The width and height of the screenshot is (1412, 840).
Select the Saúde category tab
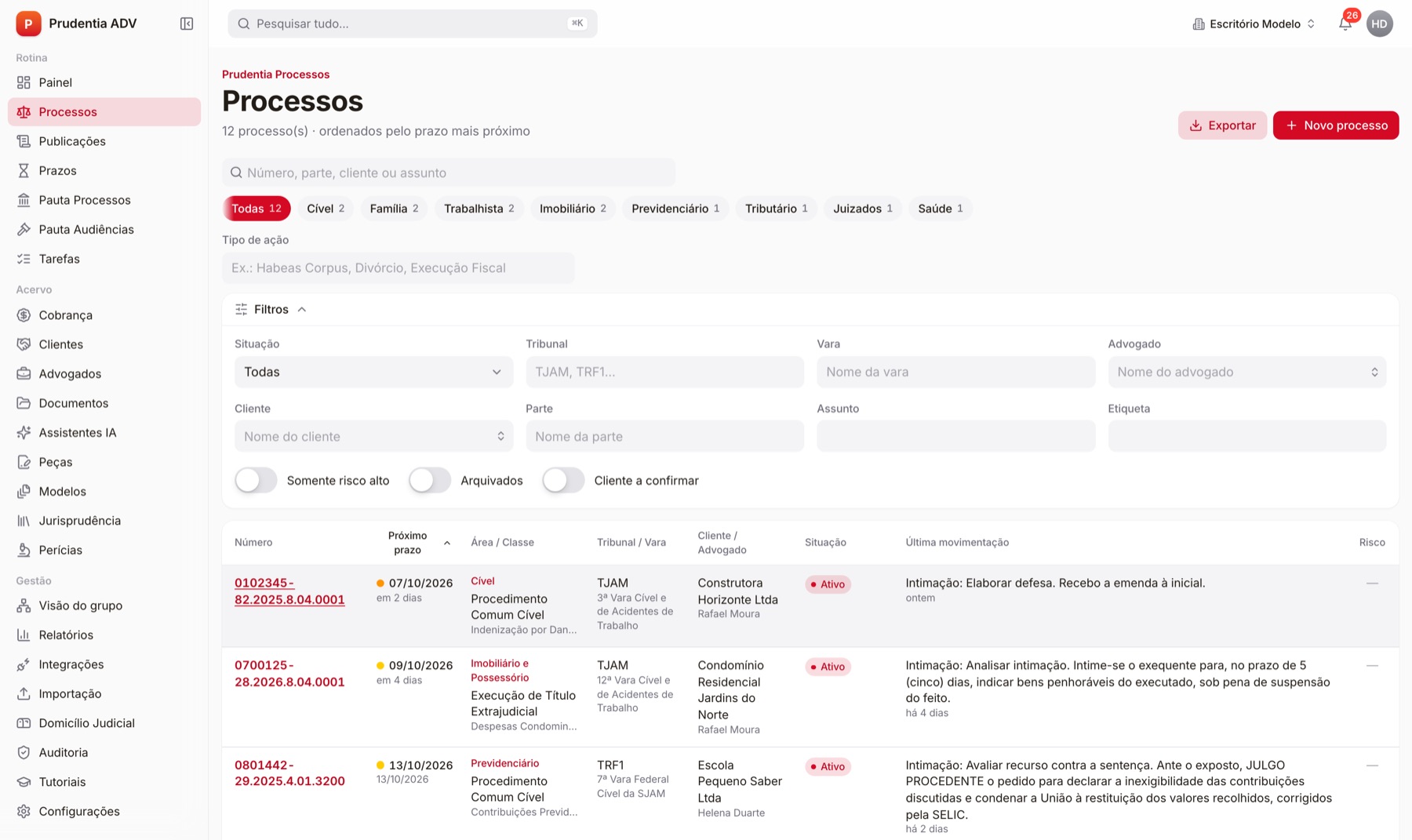point(941,209)
